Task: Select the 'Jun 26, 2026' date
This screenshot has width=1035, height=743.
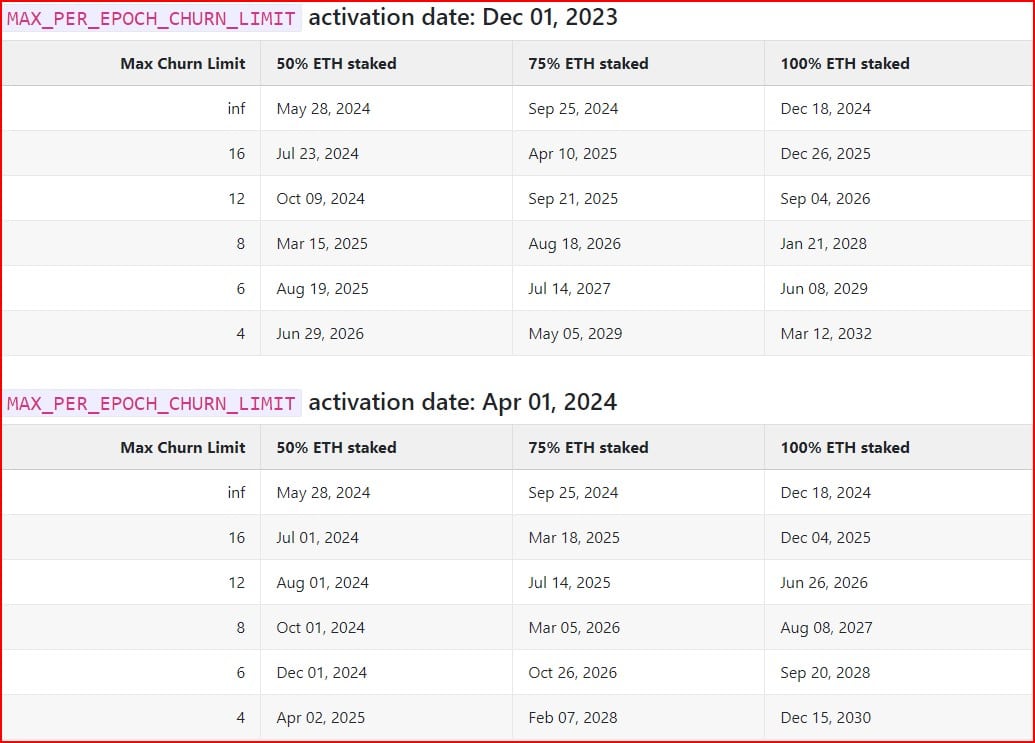Action: tap(824, 583)
